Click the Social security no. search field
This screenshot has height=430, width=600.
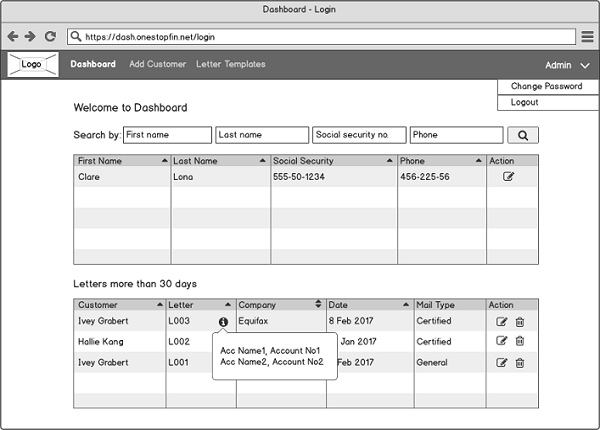(x=359, y=135)
